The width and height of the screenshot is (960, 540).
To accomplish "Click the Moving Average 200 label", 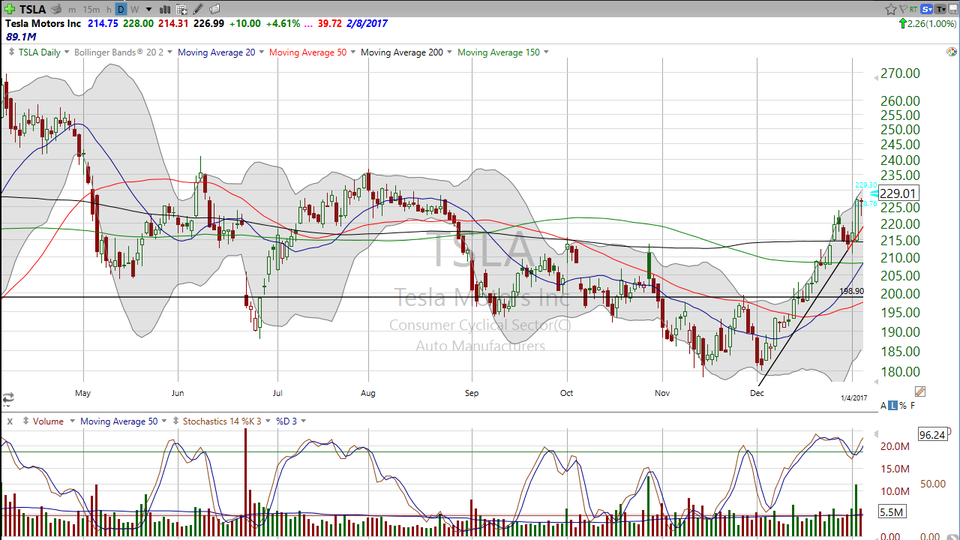I will (402, 53).
